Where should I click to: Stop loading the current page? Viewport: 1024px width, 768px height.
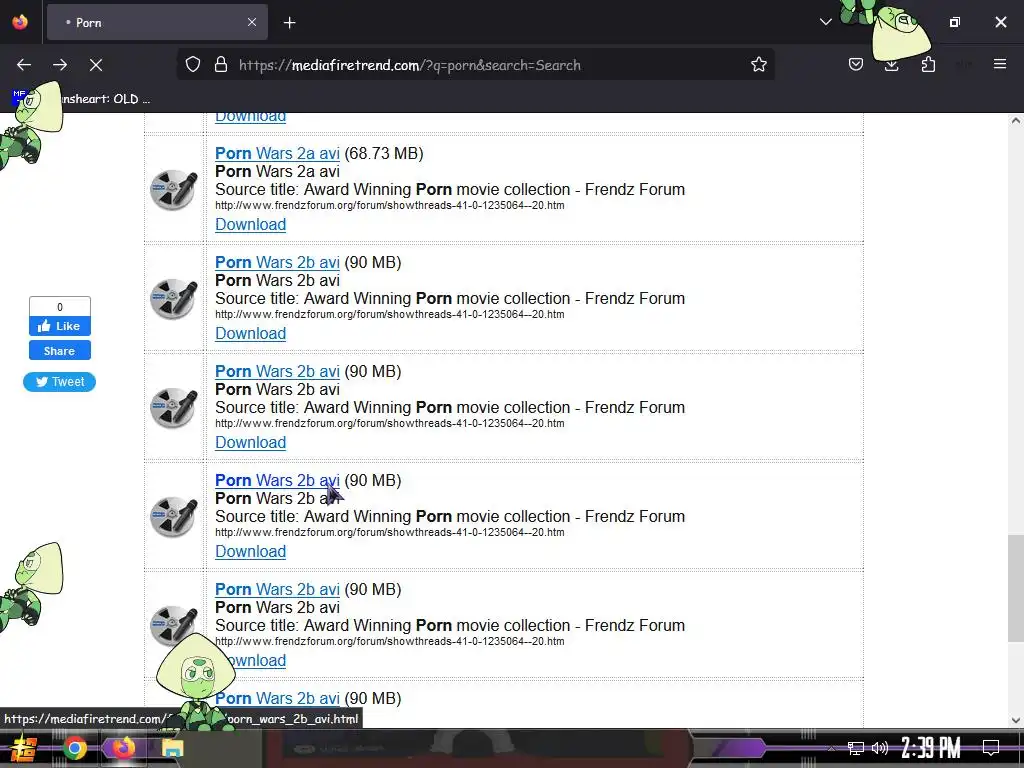coord(96,65)
